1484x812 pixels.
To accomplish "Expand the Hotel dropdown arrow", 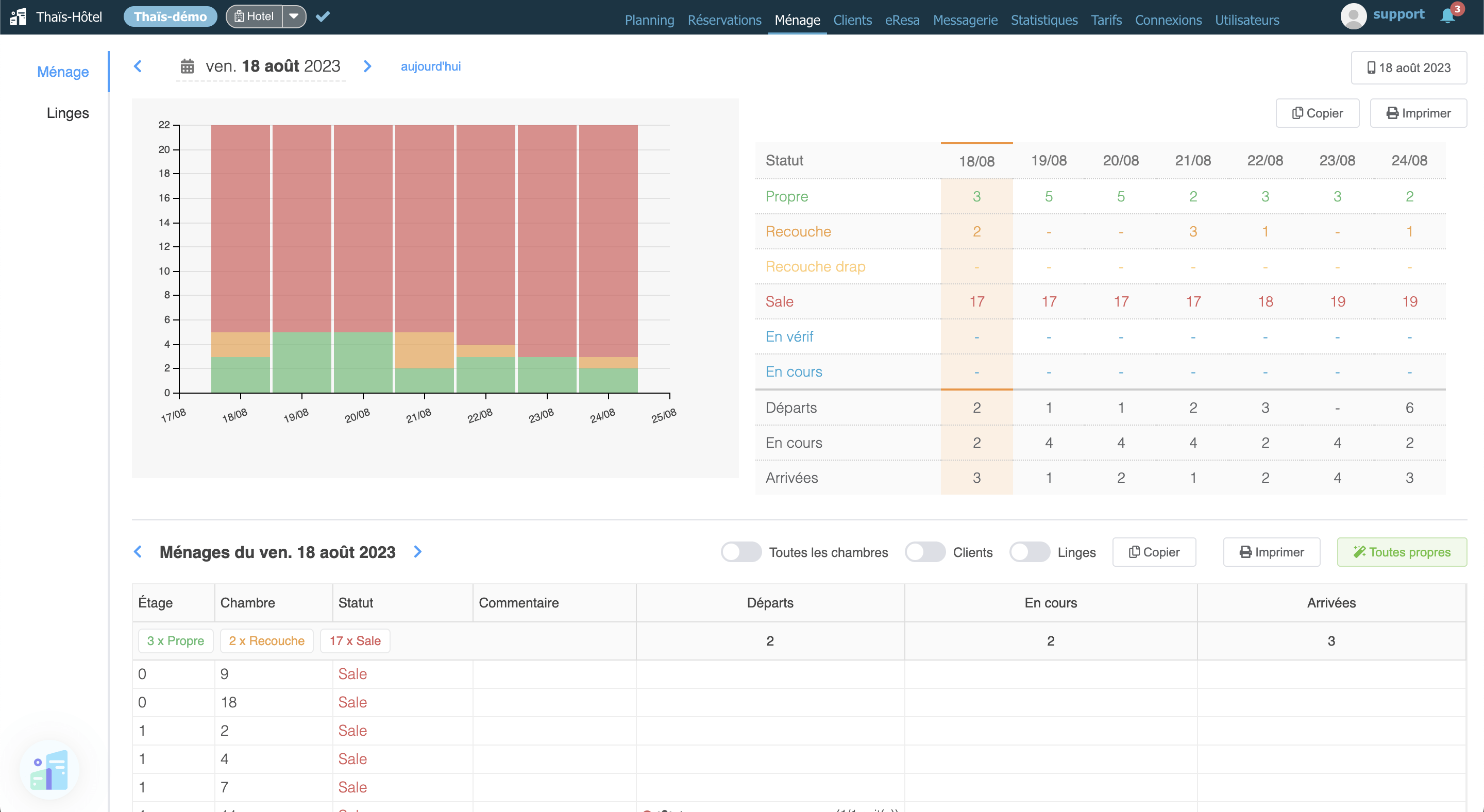I will [x=294, y=16].
